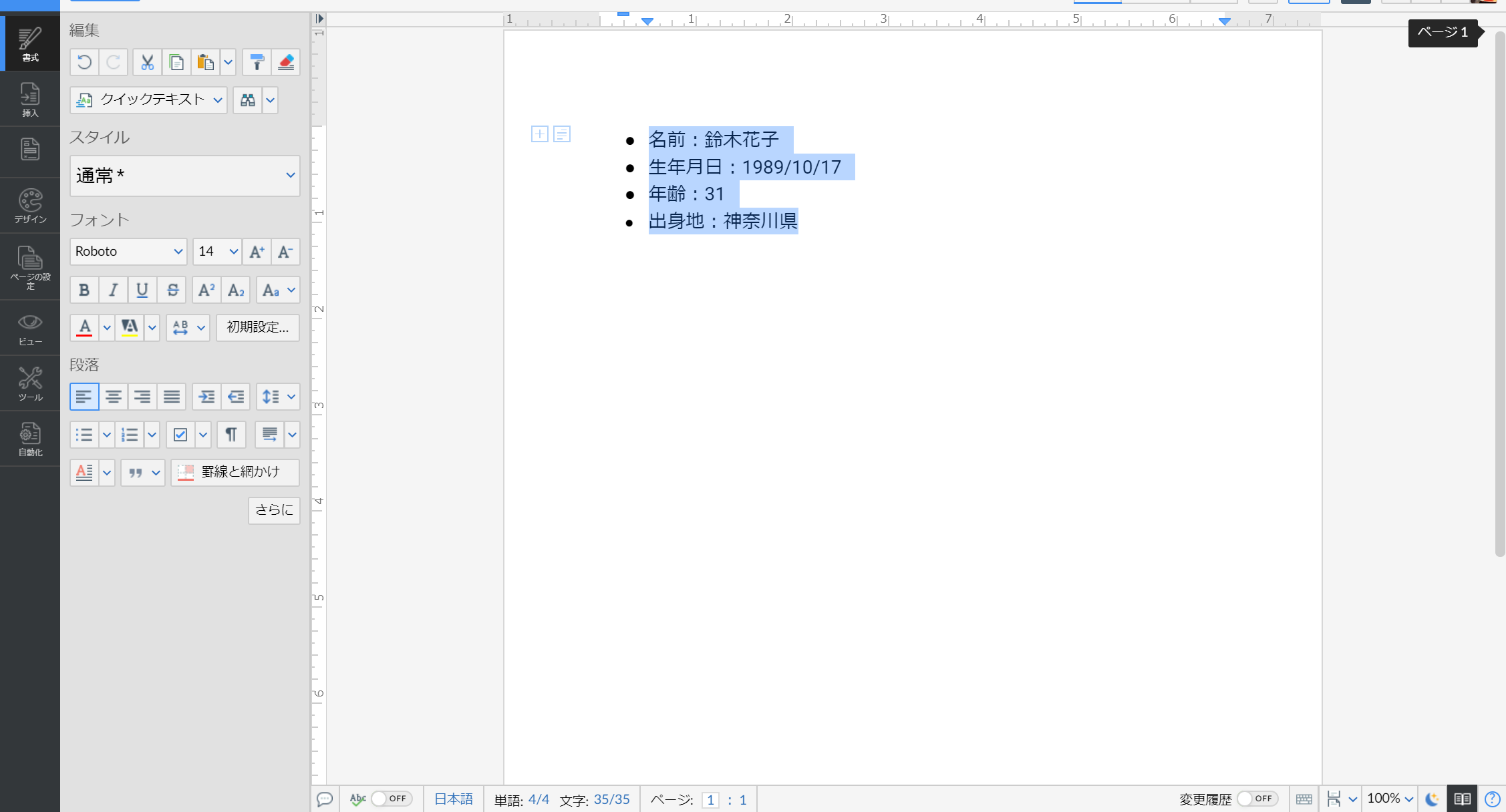Click the superscript icon

pyautogui.click(x=206, y=290)
